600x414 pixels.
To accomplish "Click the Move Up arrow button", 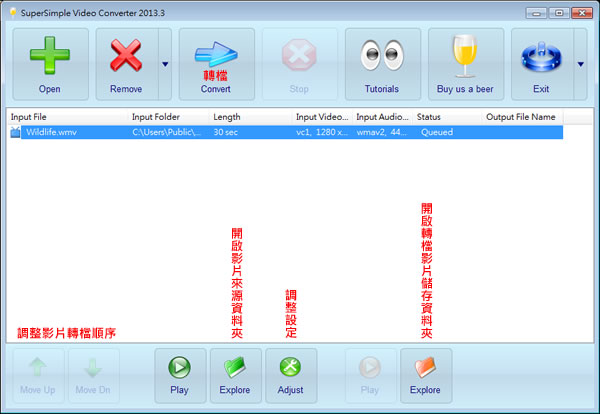I will coord(38,376).
